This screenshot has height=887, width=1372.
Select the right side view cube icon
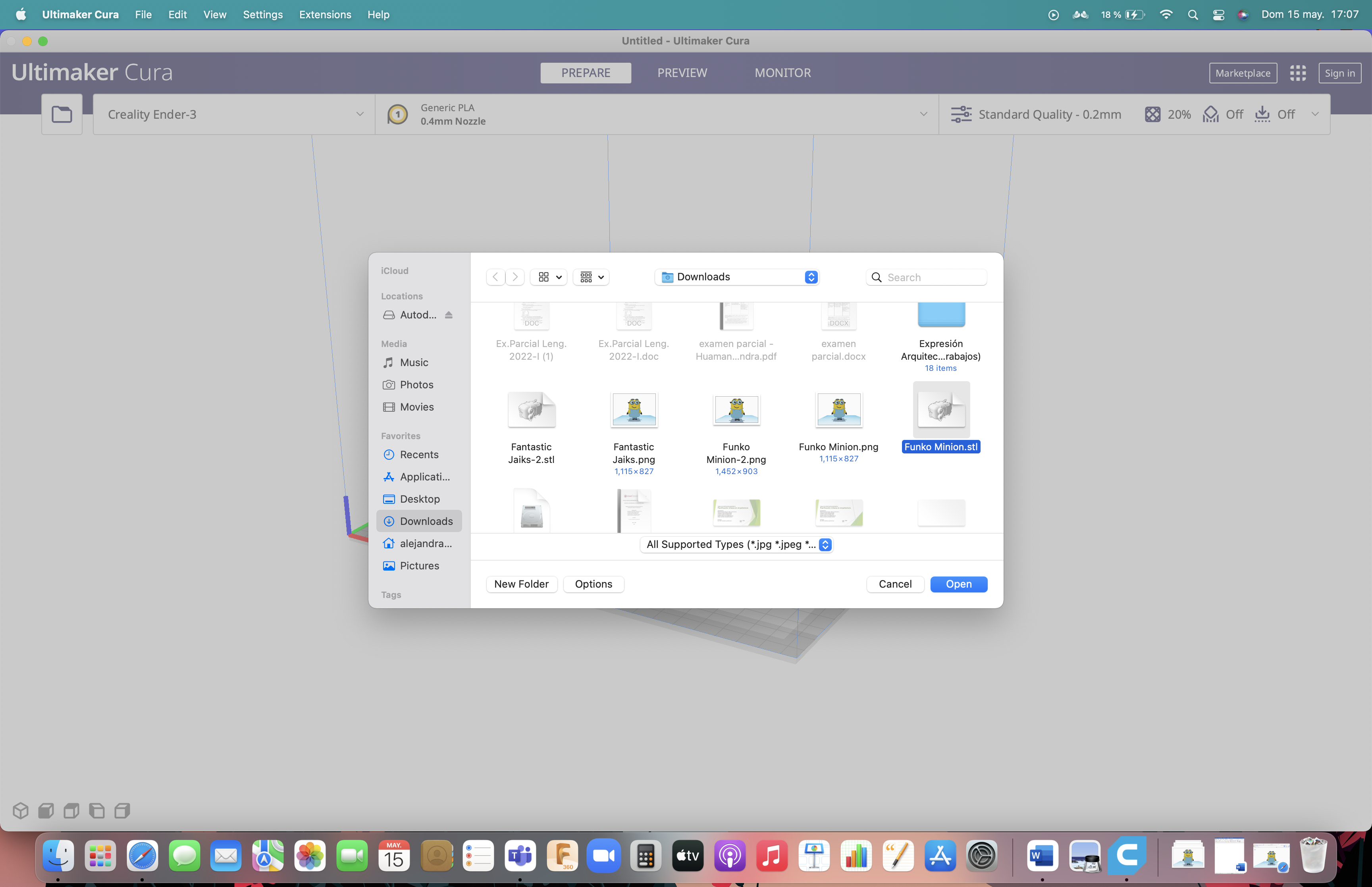coord(122,810)
